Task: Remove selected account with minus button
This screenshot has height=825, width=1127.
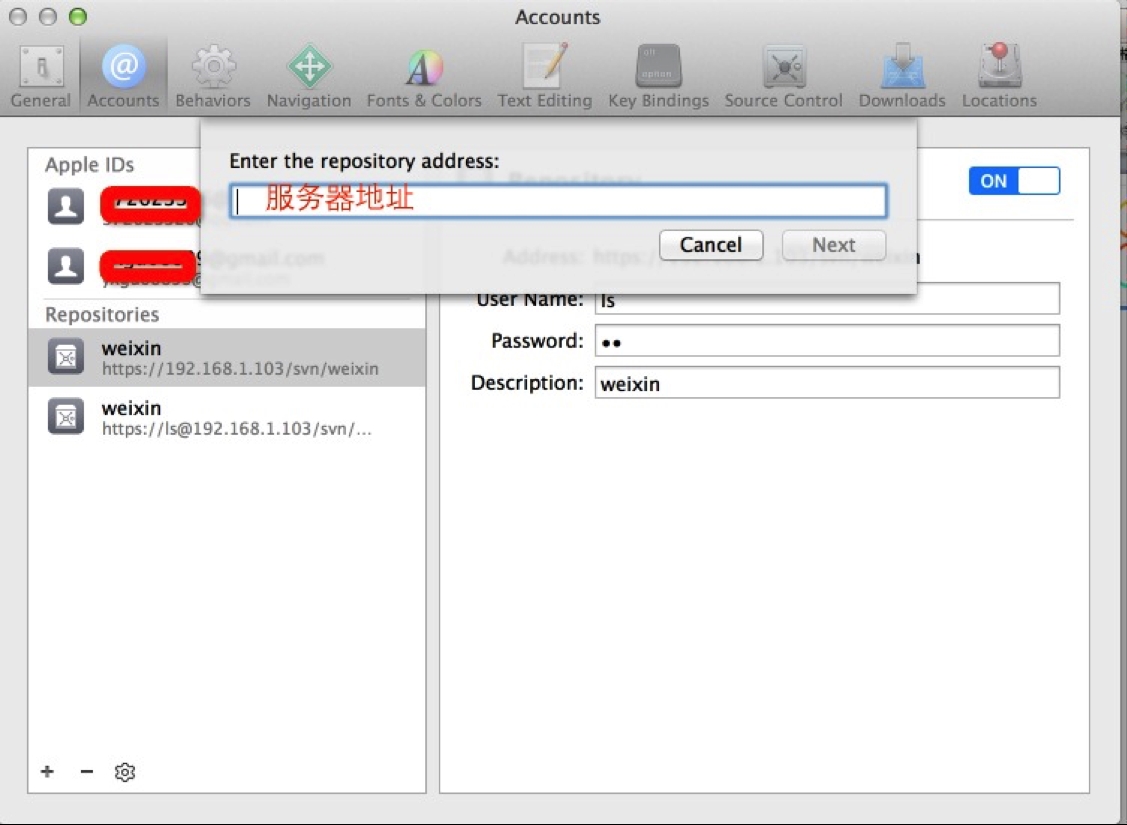Action: (x=87, y=772)
